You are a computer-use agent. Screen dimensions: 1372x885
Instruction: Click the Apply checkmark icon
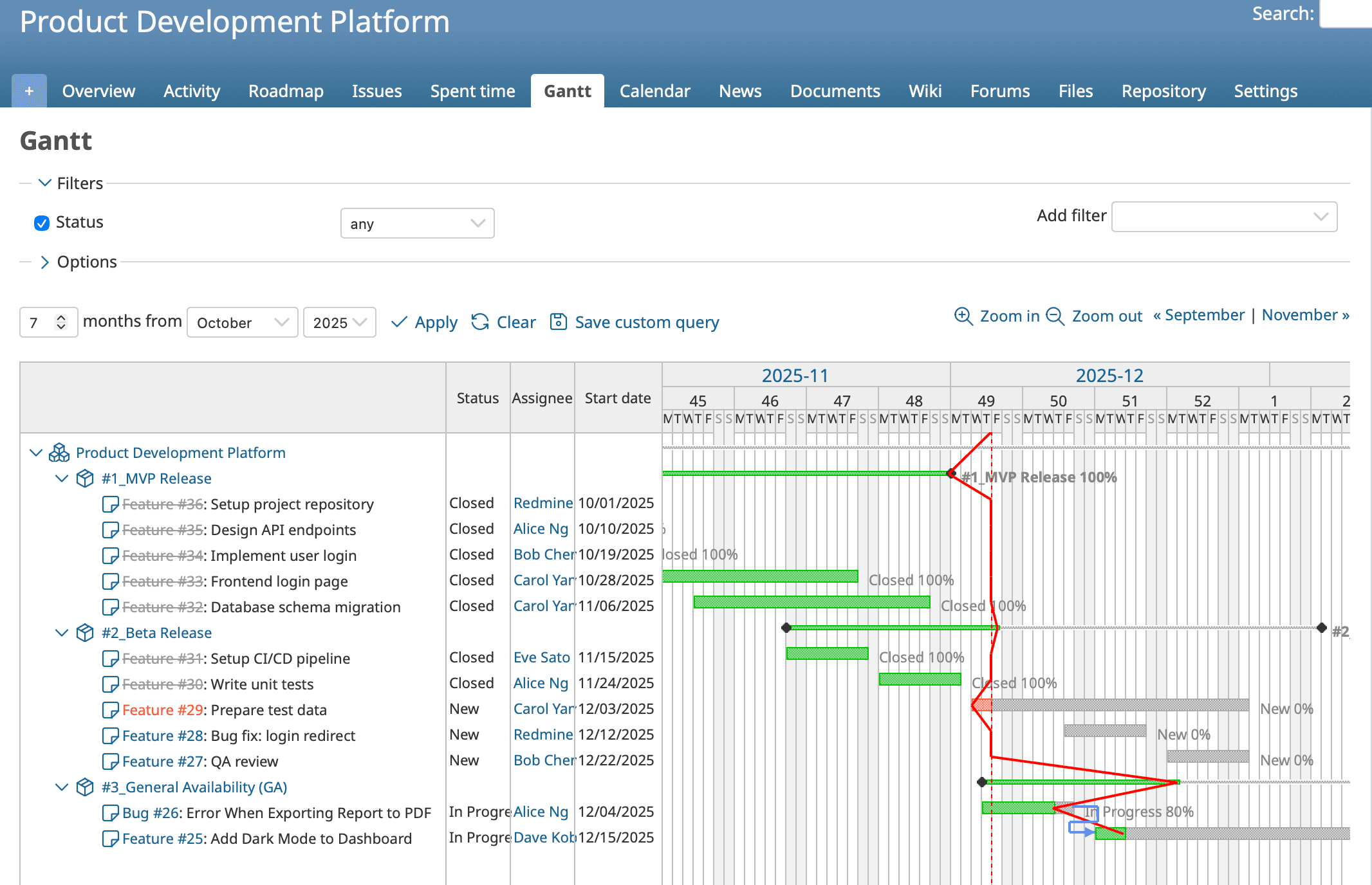[400, 322]
